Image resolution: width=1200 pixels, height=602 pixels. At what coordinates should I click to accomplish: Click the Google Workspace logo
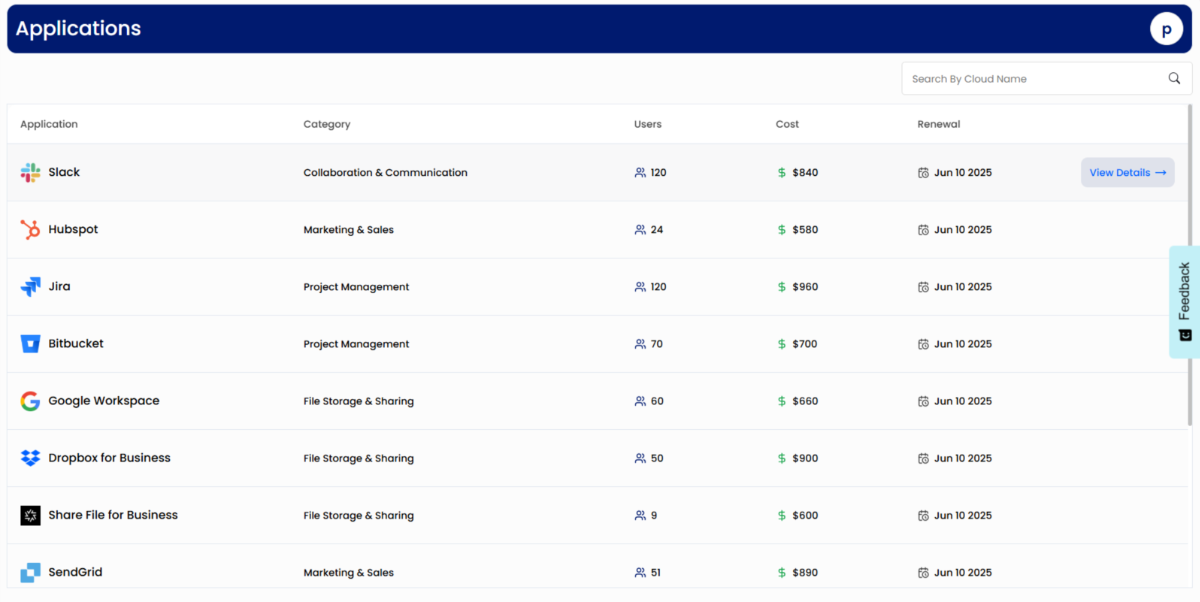pos(30,401)
